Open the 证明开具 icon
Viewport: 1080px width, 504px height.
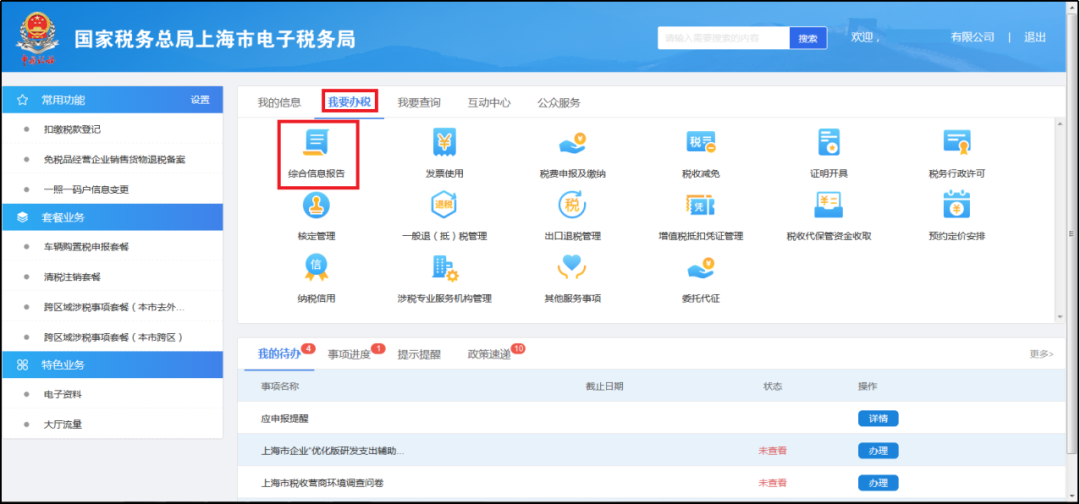829,143
